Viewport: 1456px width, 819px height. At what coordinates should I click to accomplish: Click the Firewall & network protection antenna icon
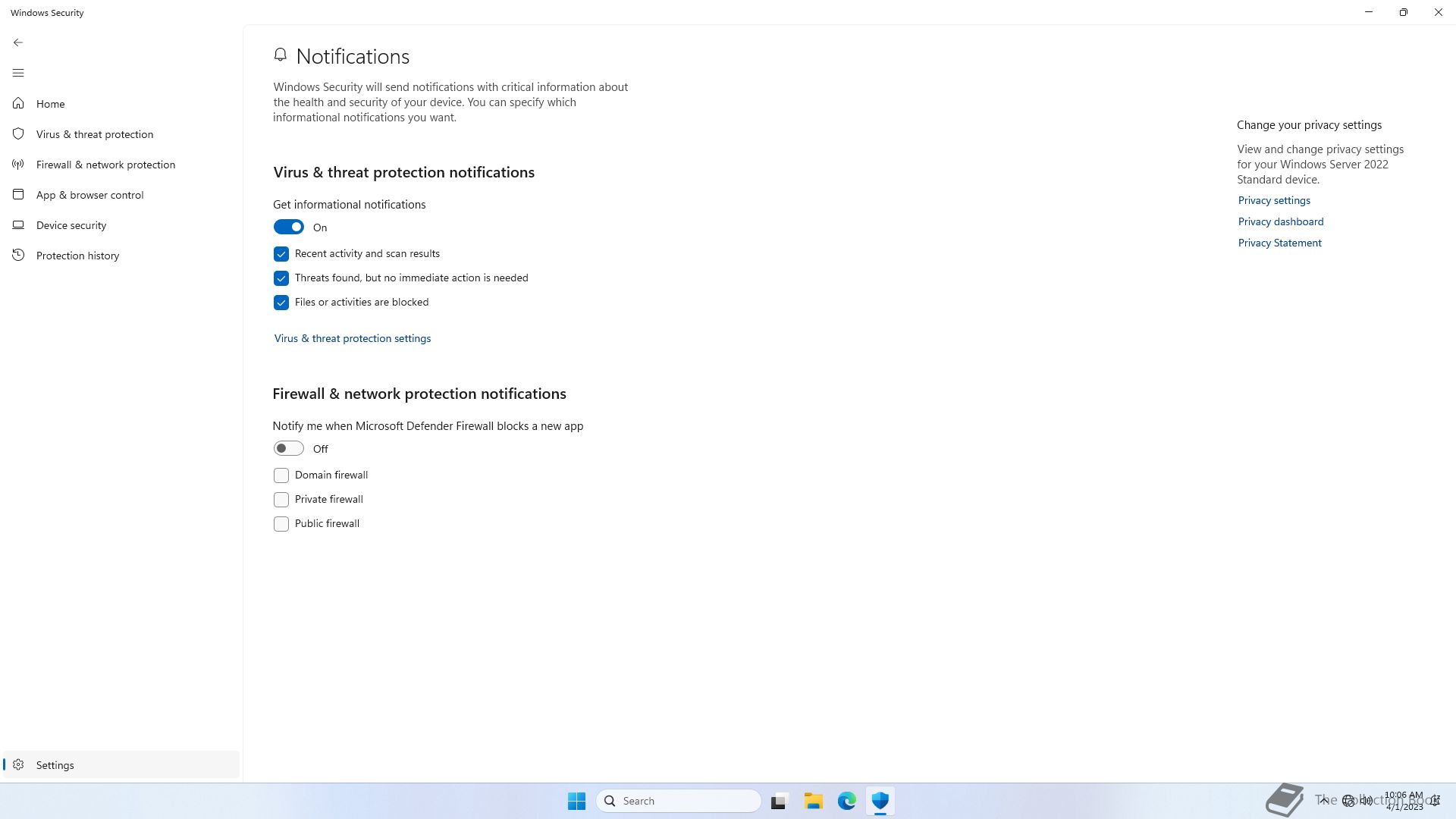pos(18,164)
